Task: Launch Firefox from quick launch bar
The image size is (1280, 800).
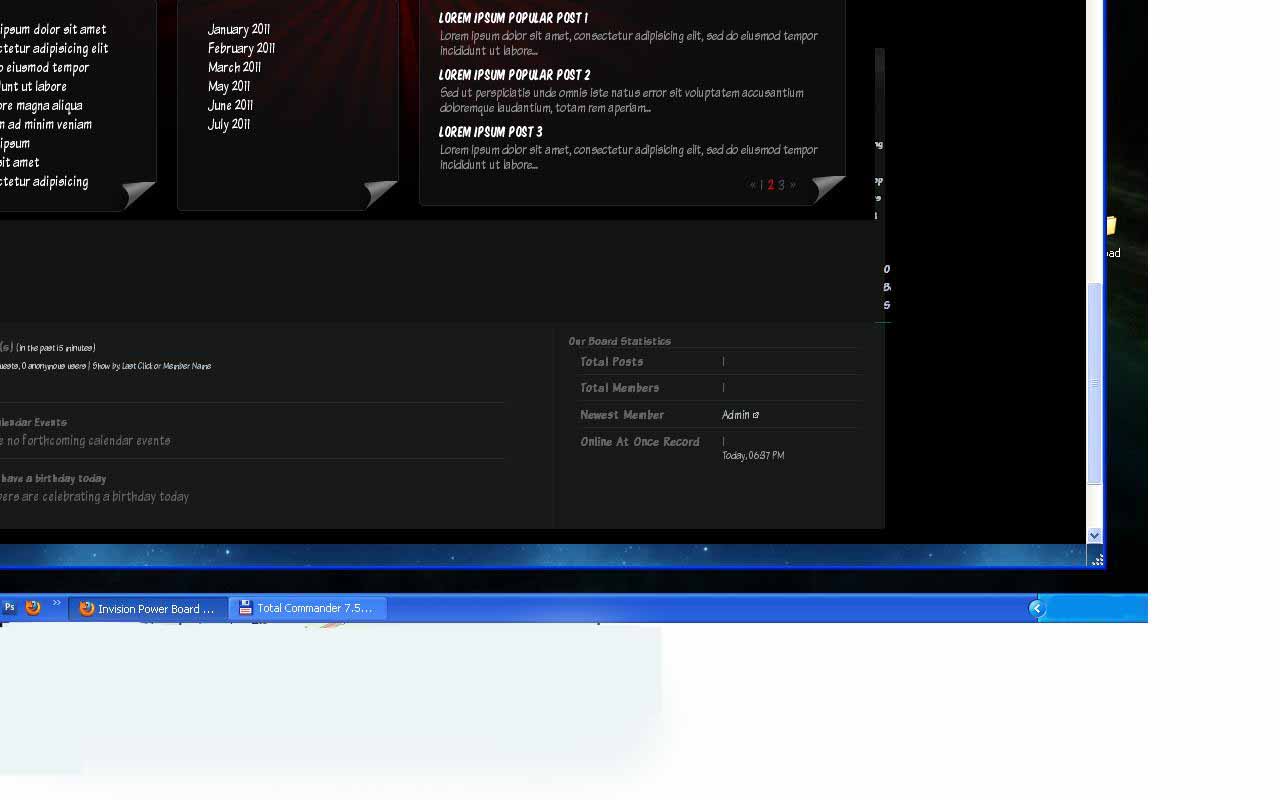Action: tap(33, 607)
